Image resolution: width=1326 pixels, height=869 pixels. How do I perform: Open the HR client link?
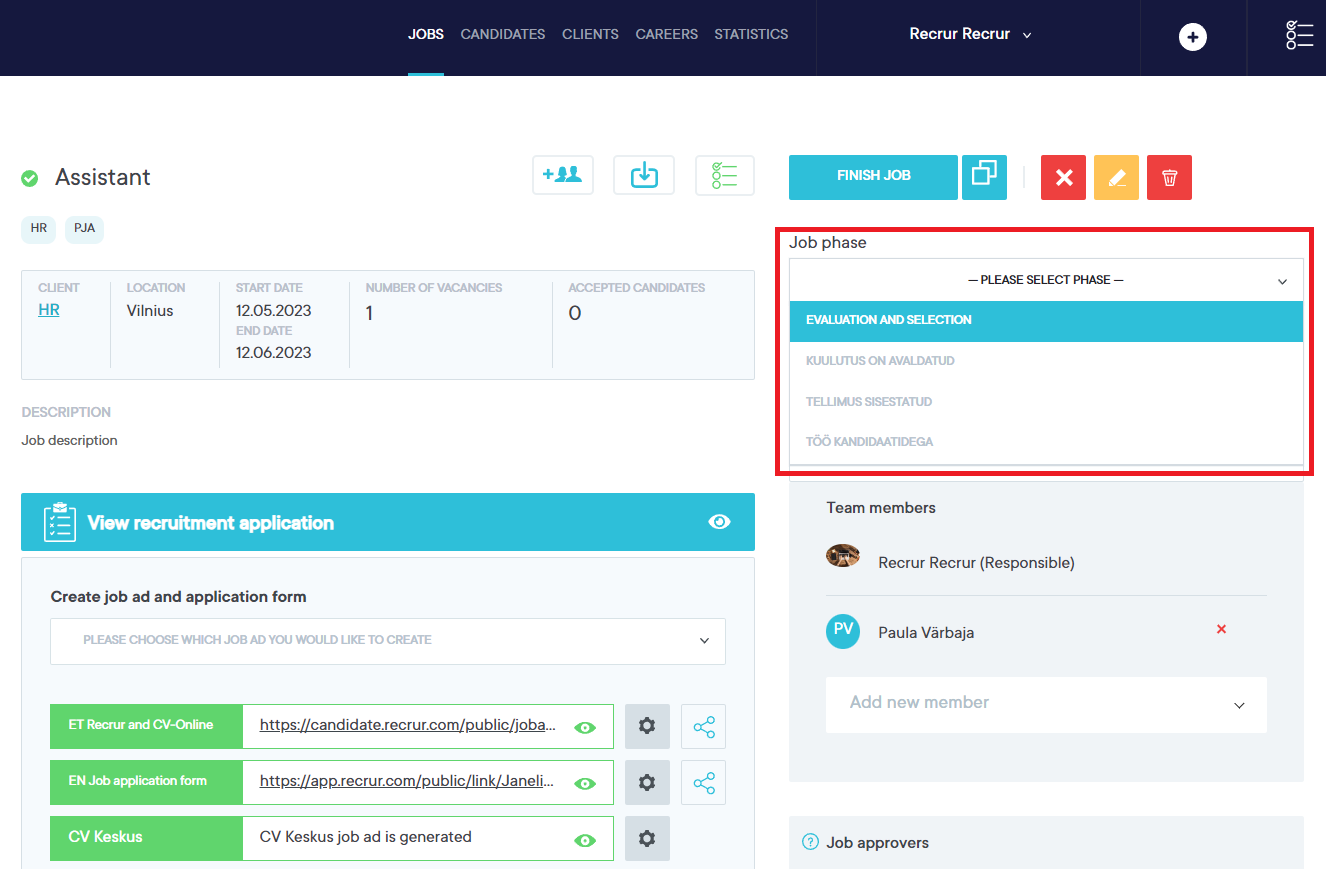(49, 310)
